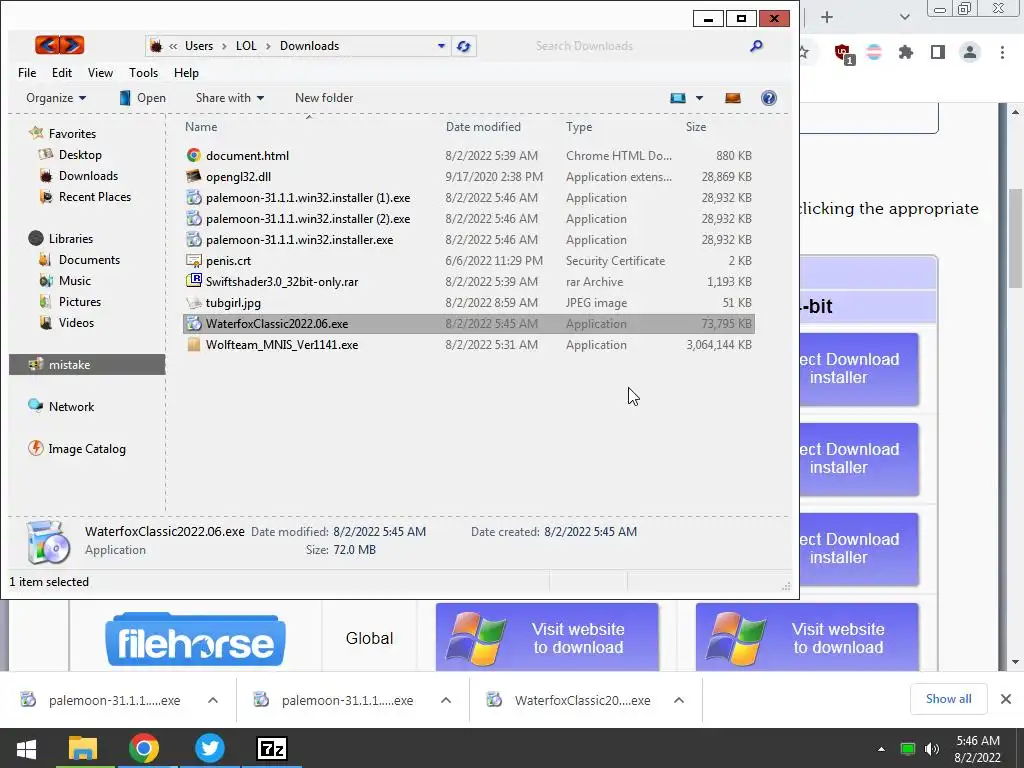Click the back arrow navigation button

point(47,45)
